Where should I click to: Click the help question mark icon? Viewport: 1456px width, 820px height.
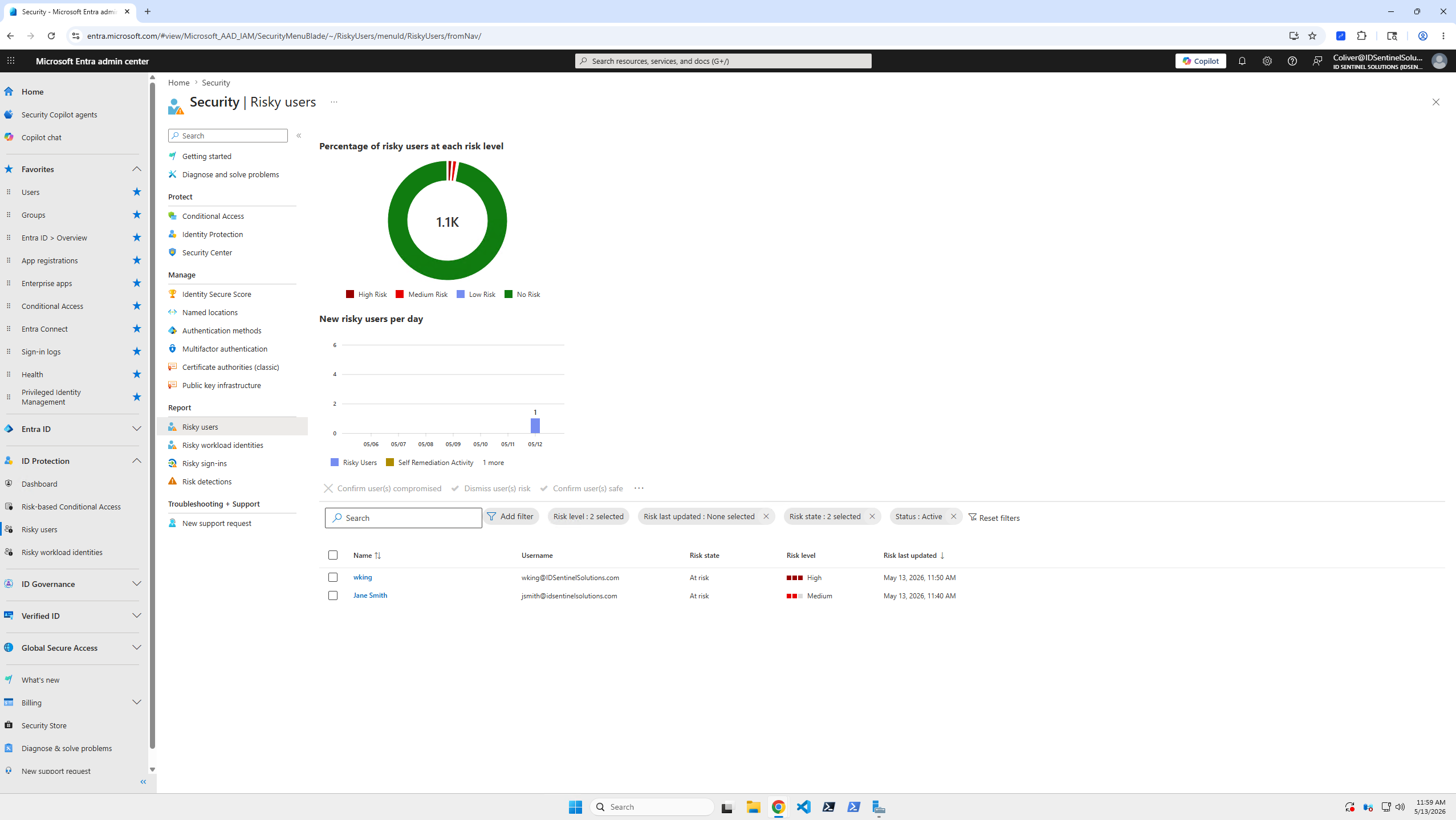(1292, 61)
